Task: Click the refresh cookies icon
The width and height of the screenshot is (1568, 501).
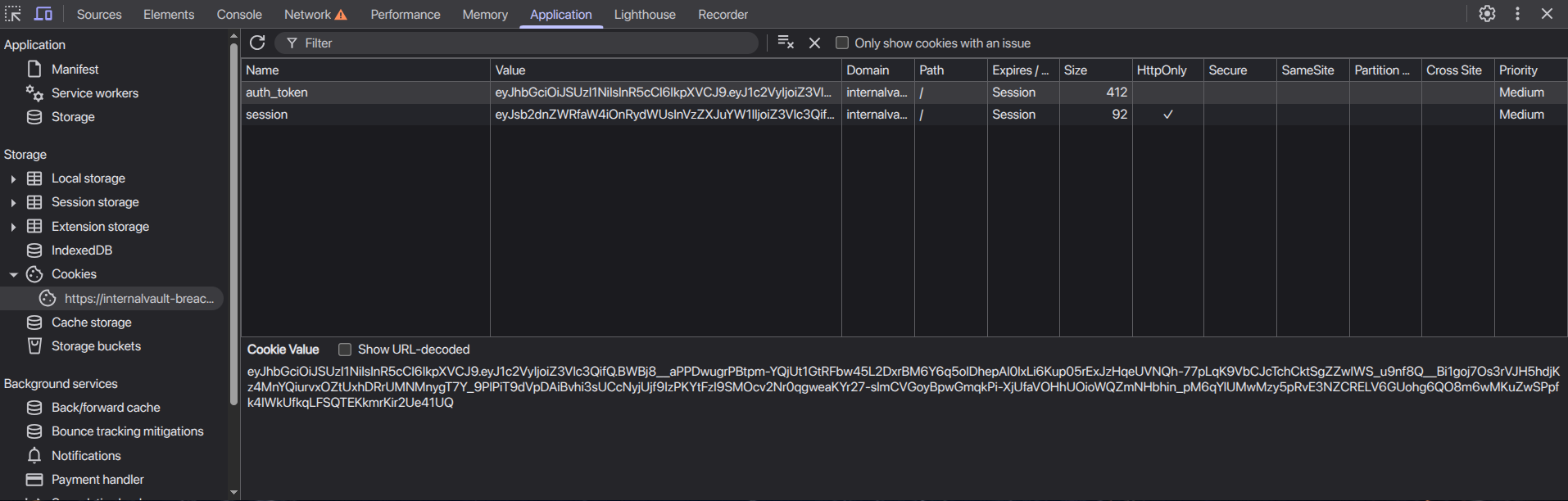Action: tap(257, 43)
